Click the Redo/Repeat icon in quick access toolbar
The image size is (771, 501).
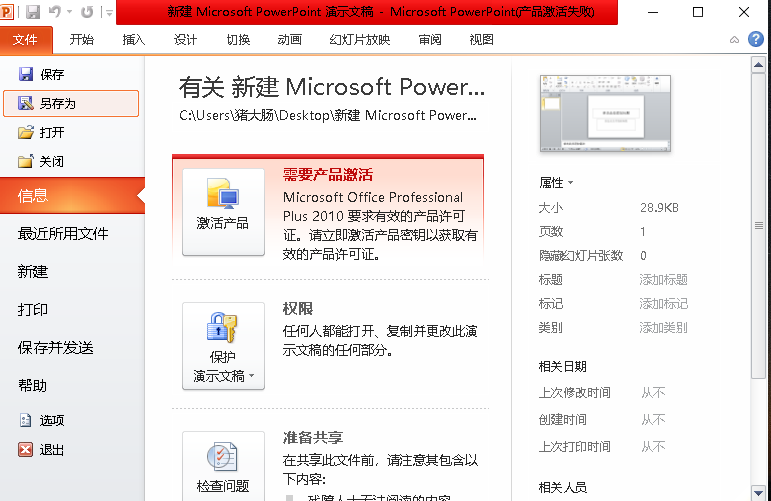[x=87, y=12]
